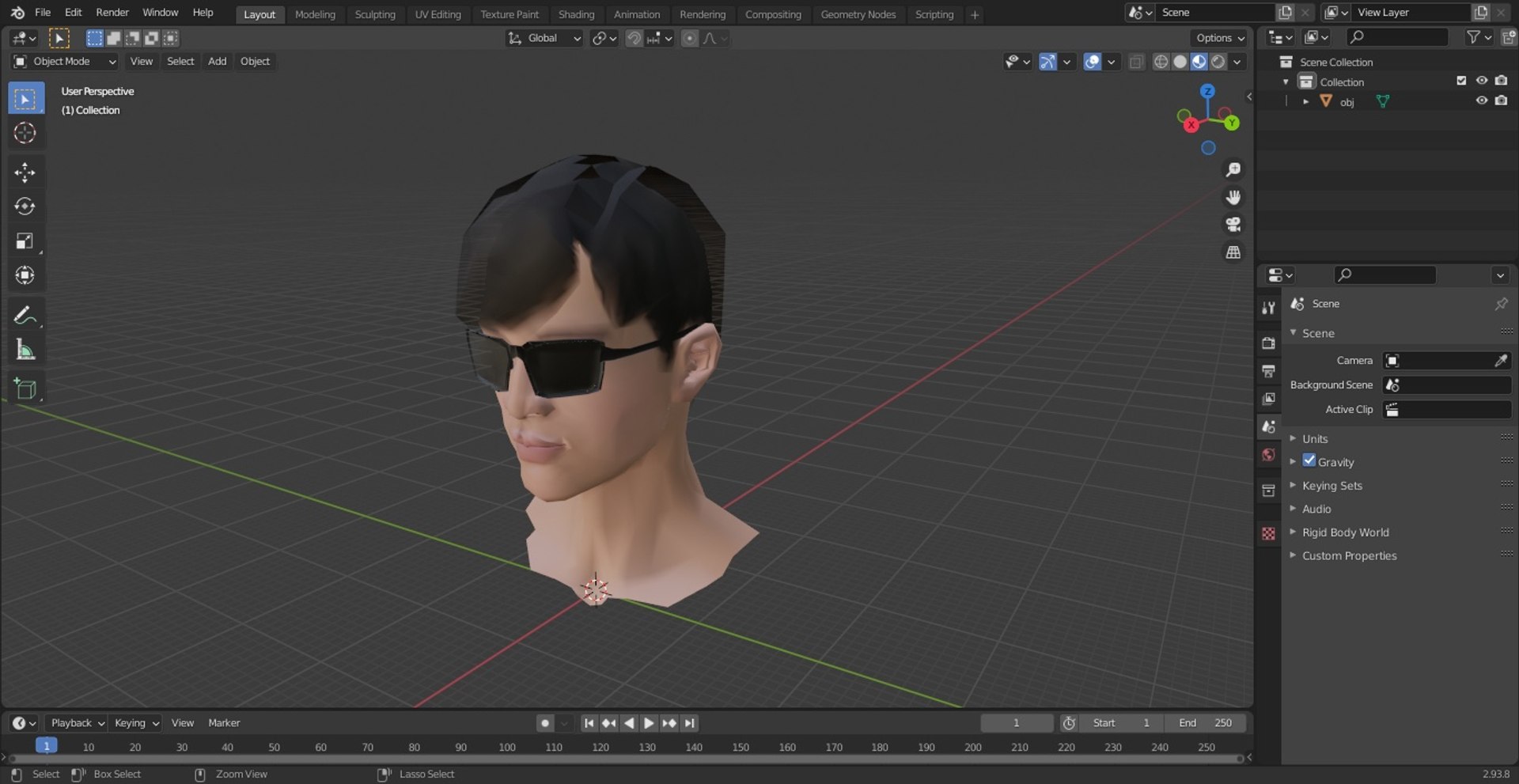
Task: Switch to material preview shading
Action: 1199,62
